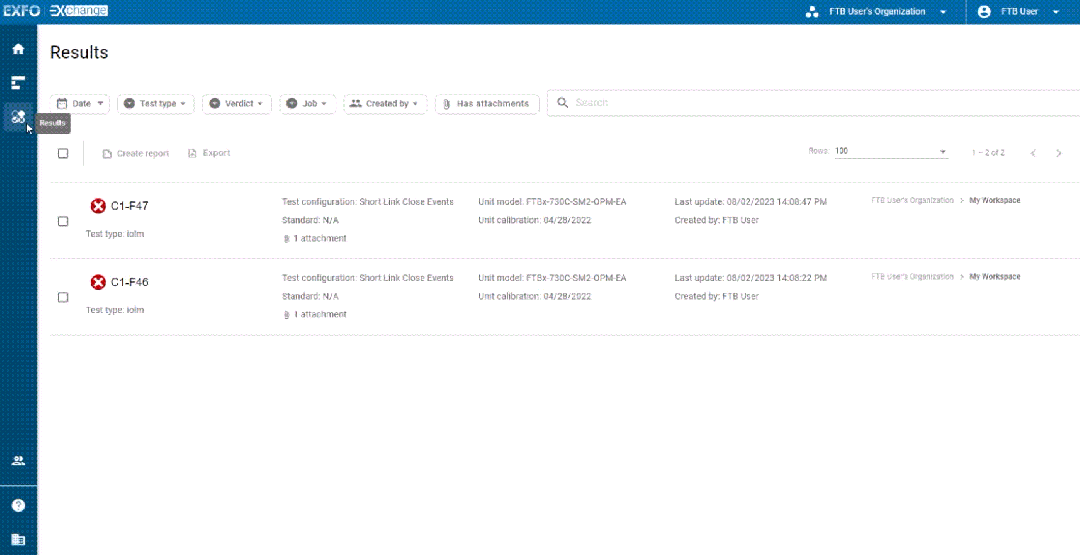Viewport: 1080px width, 555px height.
Task: Click Test configuration text in C1-F46 row
Action: [368, 278]
